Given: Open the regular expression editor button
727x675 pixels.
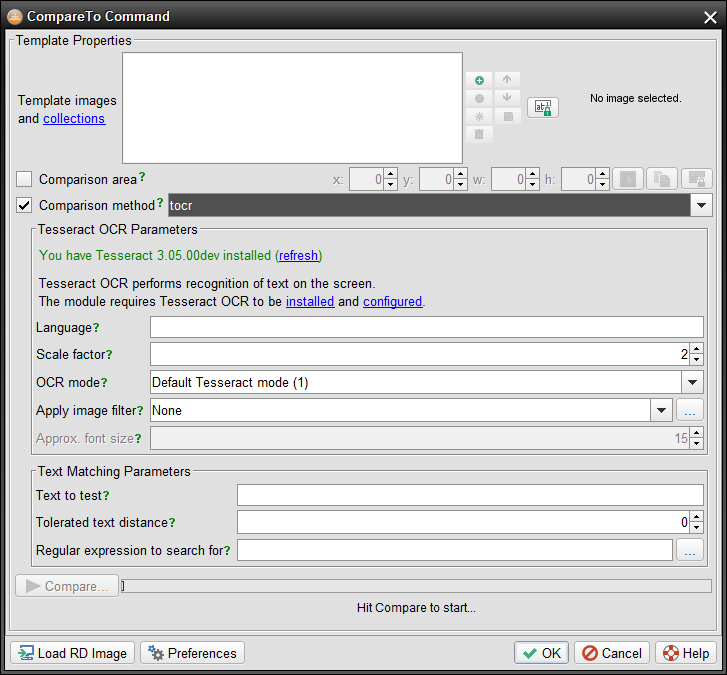Looking at the screenshot, I should 690,550.
